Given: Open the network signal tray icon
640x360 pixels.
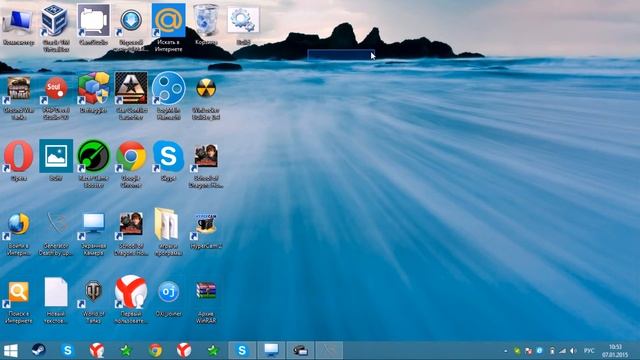Looking at the screenshot, I should click(x=563, y=351).
